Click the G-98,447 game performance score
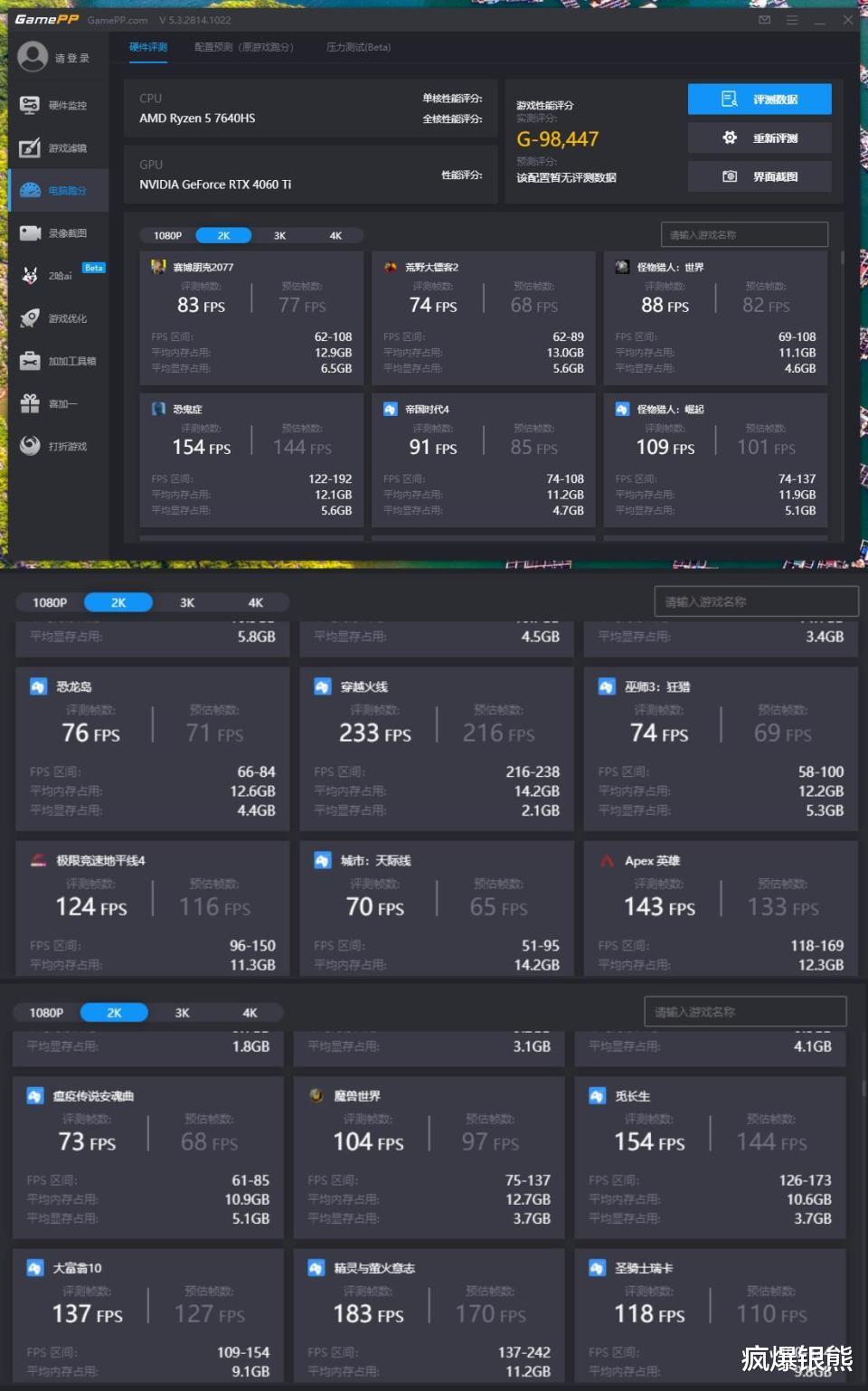This screenshot has width=868, height=1391. [x=558, y=139]
